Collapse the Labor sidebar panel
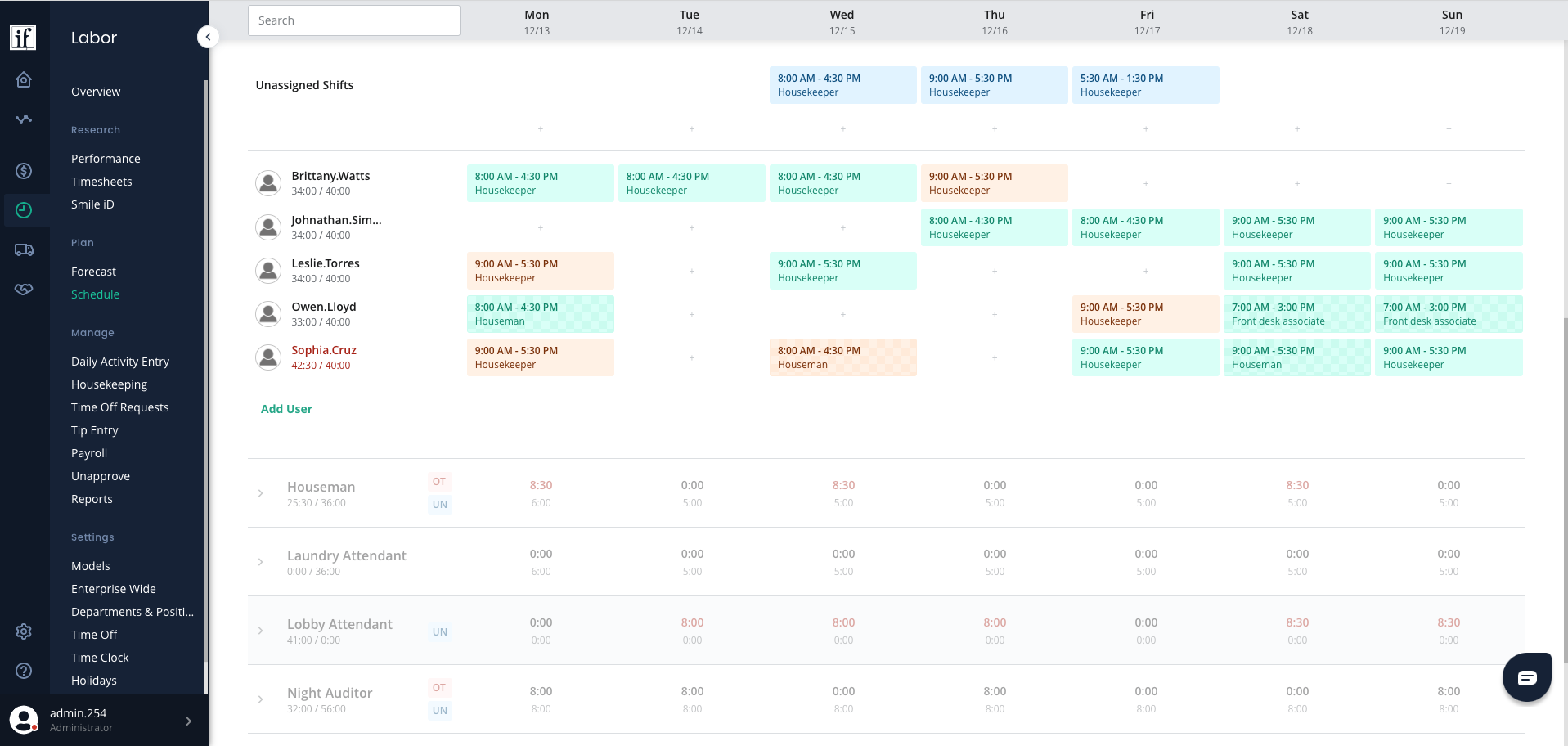Viewport: 1568px width, 746px height. click(208, 37)
